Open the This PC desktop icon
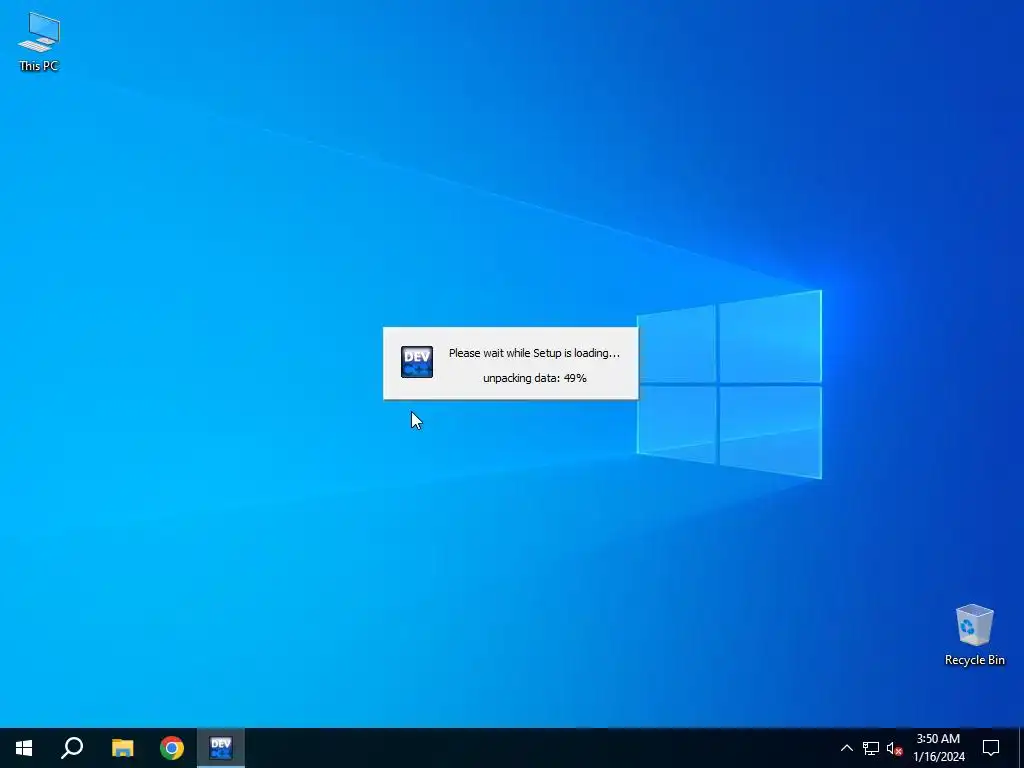Screen dimensions: 1024x768 pyautogui.click(x=39, y=41)
